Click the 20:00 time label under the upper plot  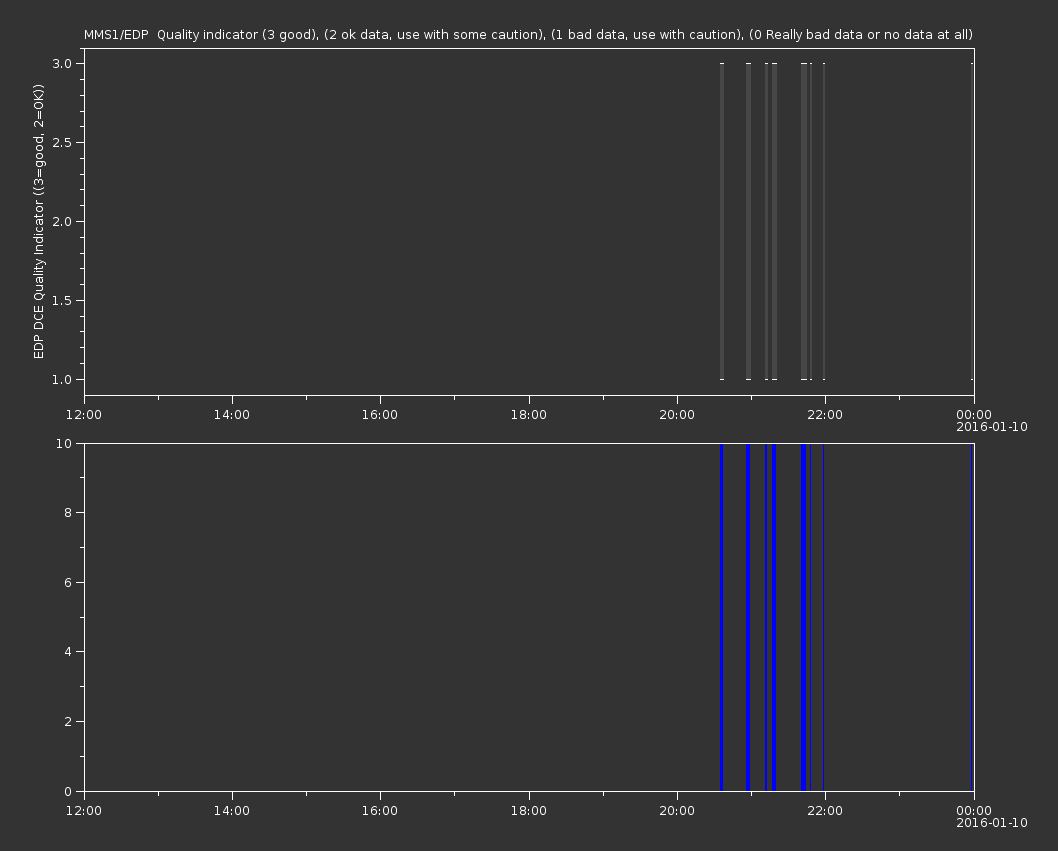677,414
